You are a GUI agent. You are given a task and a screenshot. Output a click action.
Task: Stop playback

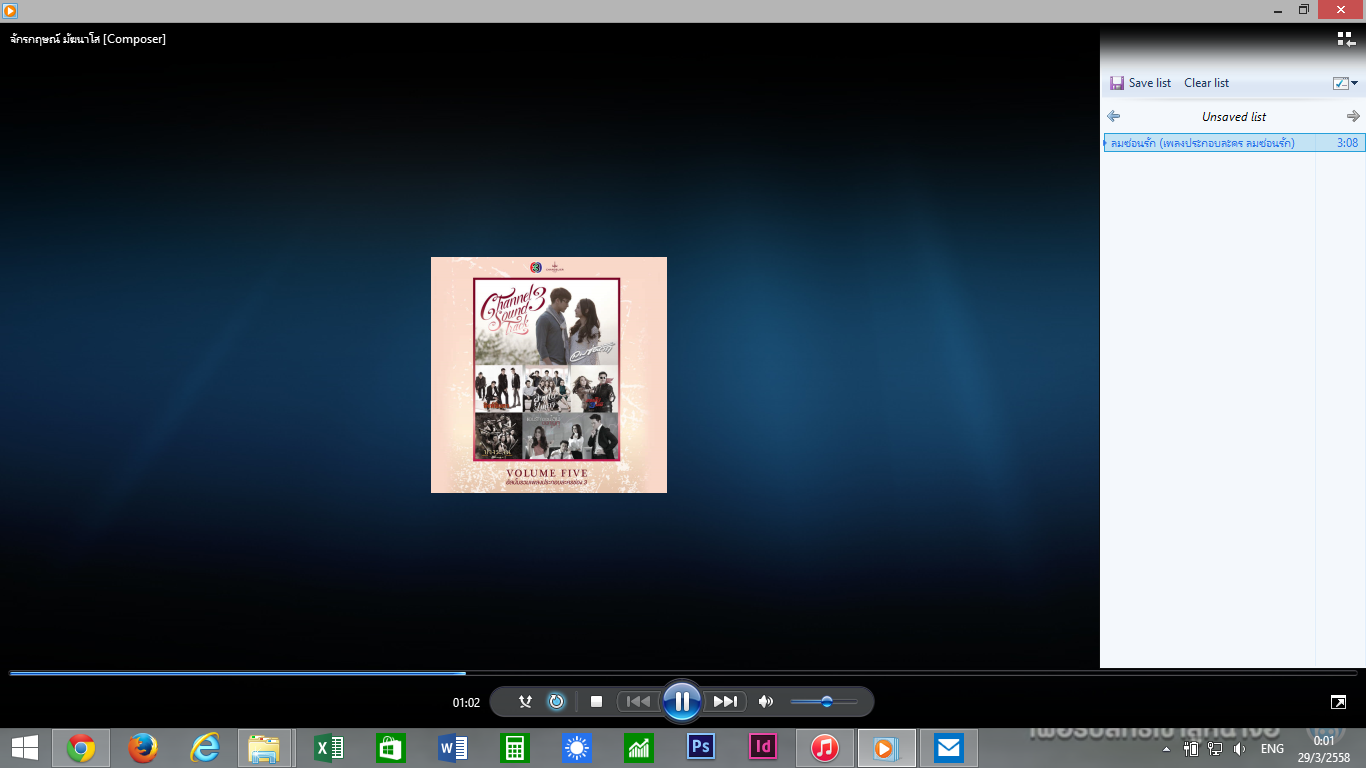pyautogui.click(x=596, y=702)
